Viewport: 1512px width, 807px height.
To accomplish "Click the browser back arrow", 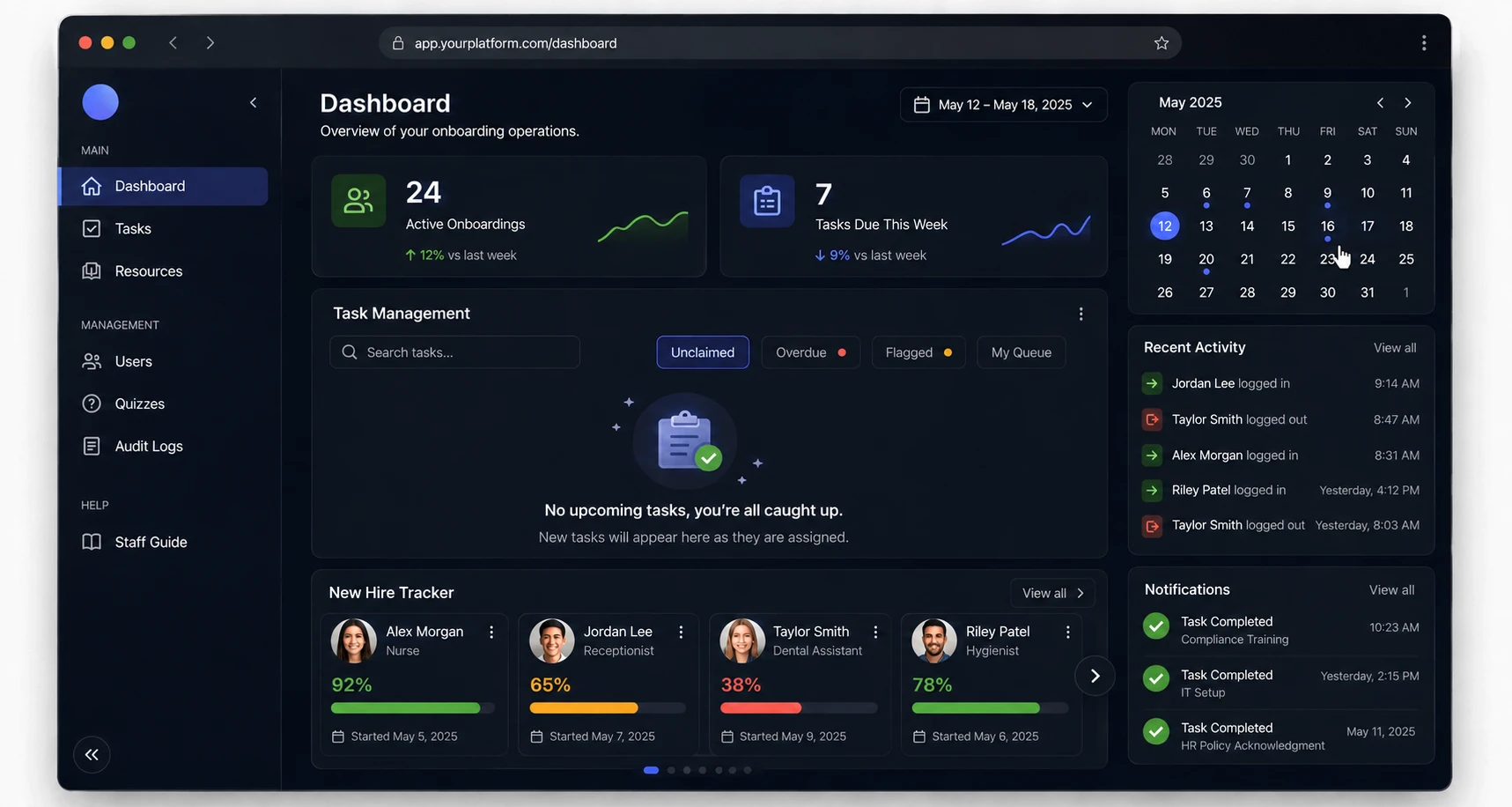I will (x=173, y=42).
